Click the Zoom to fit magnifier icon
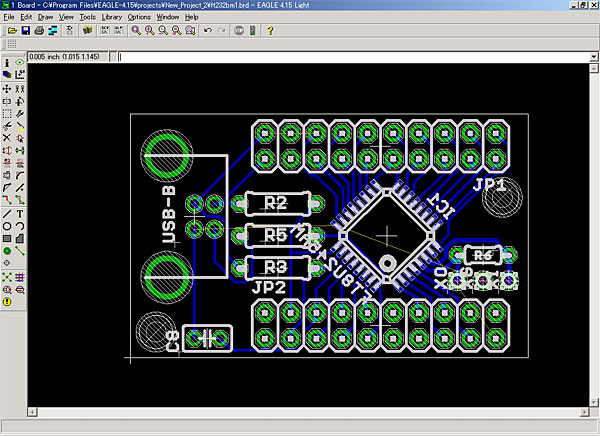600x436 pixels. (x=135, y=31)
